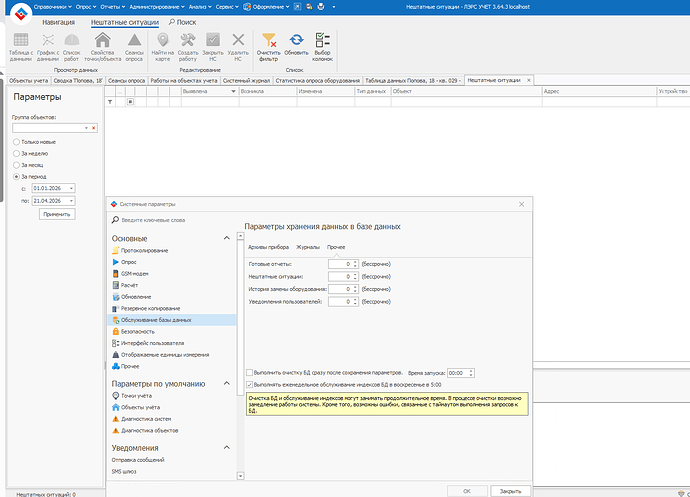Select Резервное копирование in settings list
This screenshot has width=690, height=497.
(x=152, y=308)
